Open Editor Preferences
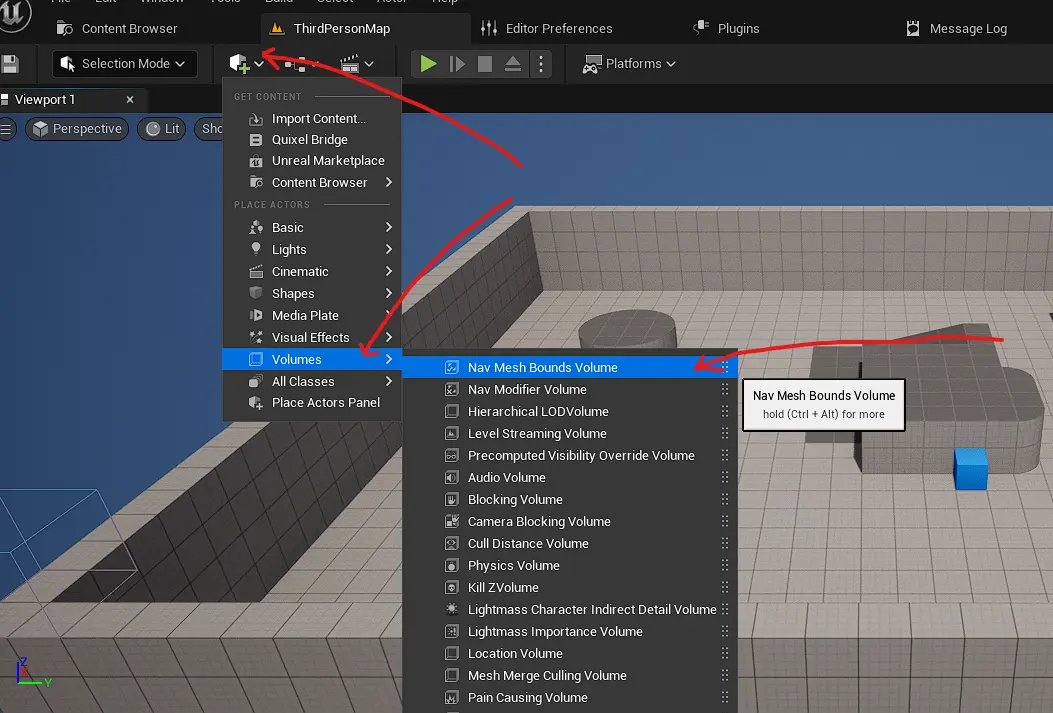 click(557, 28)
